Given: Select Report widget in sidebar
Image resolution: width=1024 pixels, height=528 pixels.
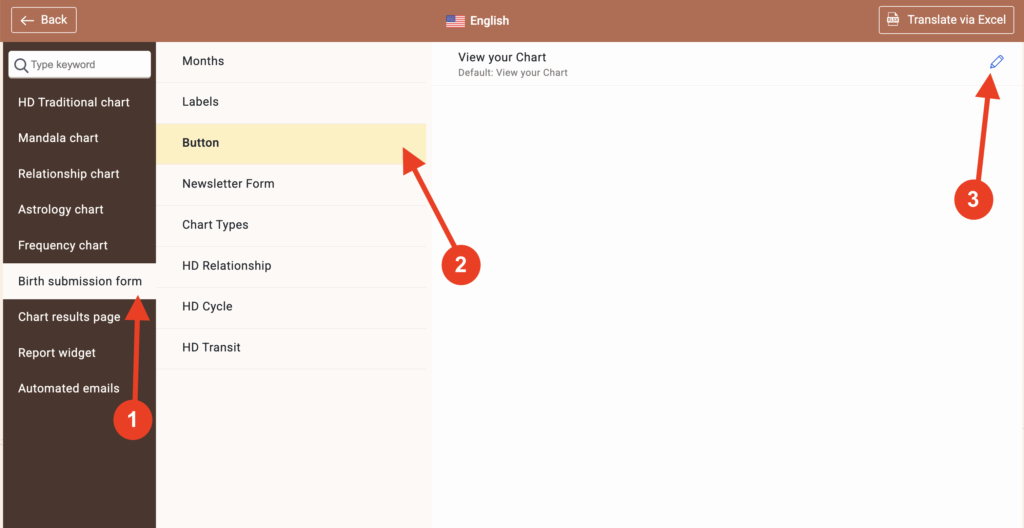Looking at the screenshot, I should [57, 353].
